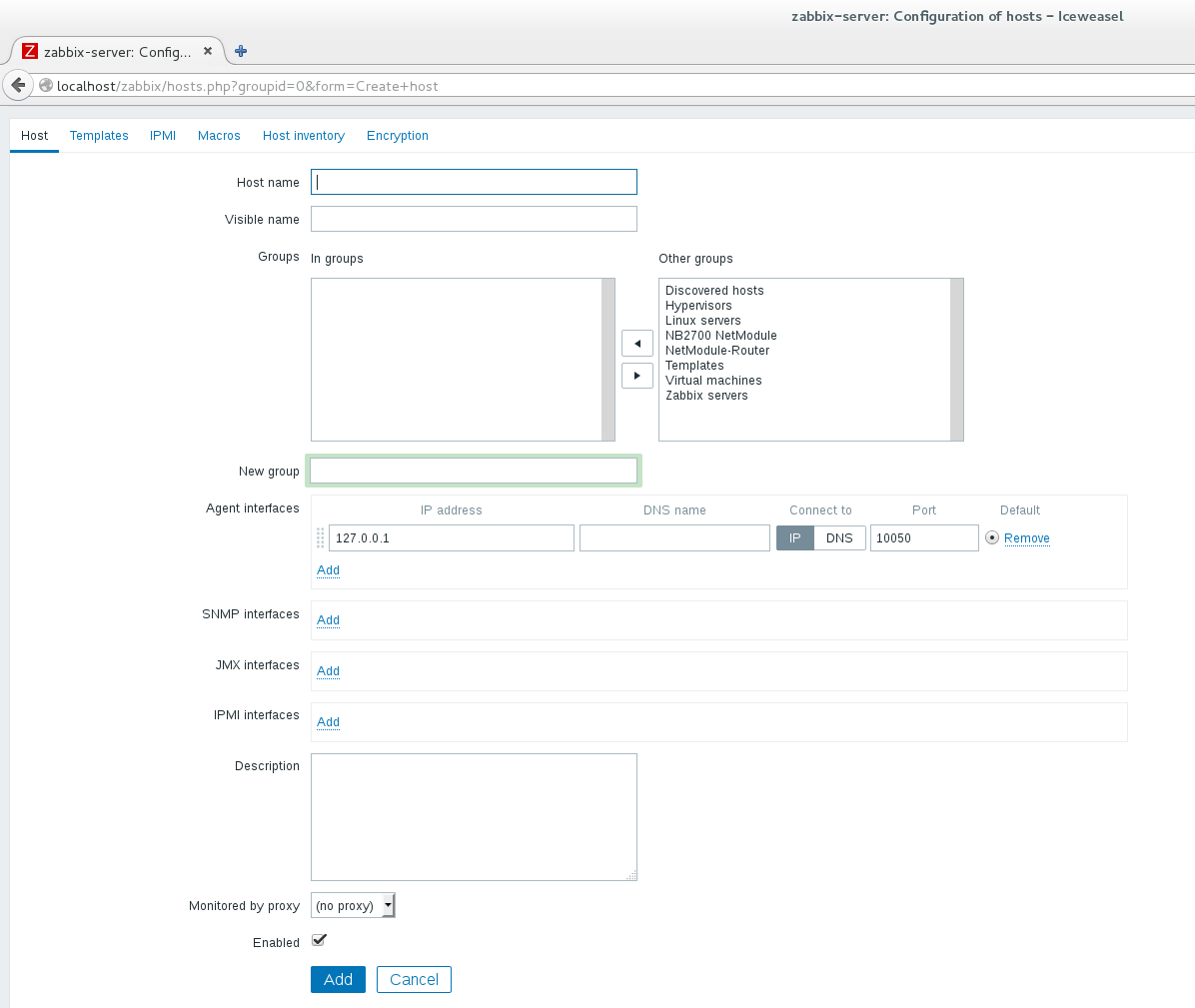Click the blue Add host button
The width and height of the screenshot is (1195, 1008).
coord(339,980)
